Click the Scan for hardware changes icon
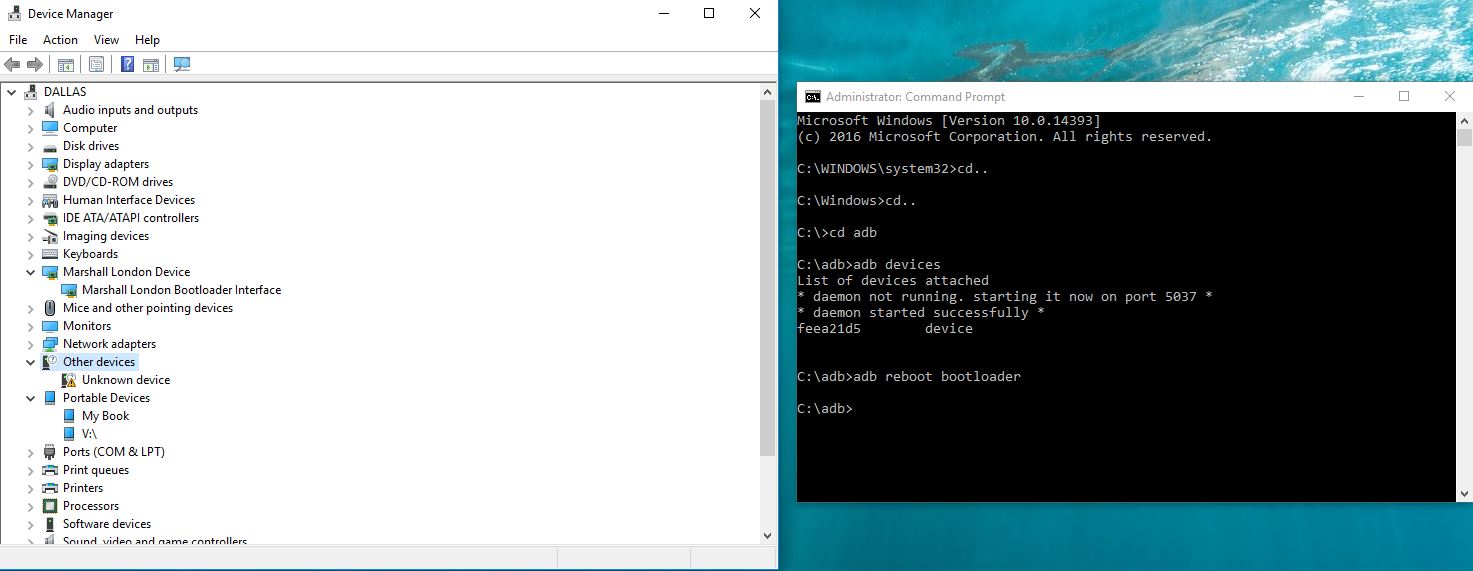The width and height of the screenshot is (1473, 571). 182,65
